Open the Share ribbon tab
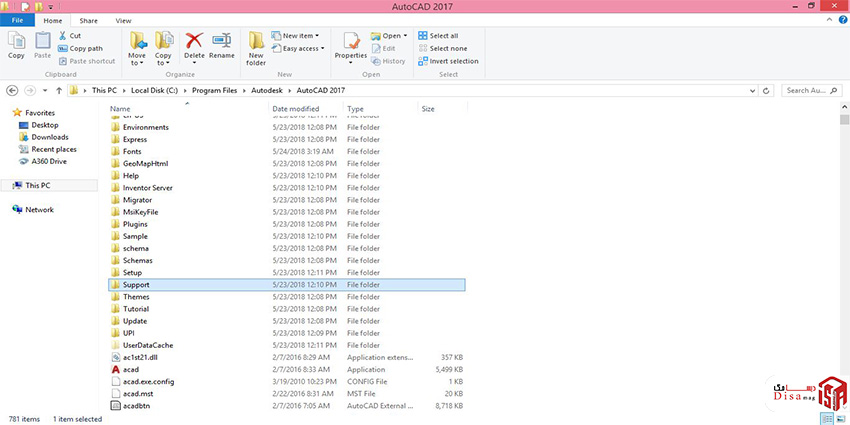This screenshot has height=425, width=850. [88, 20]
